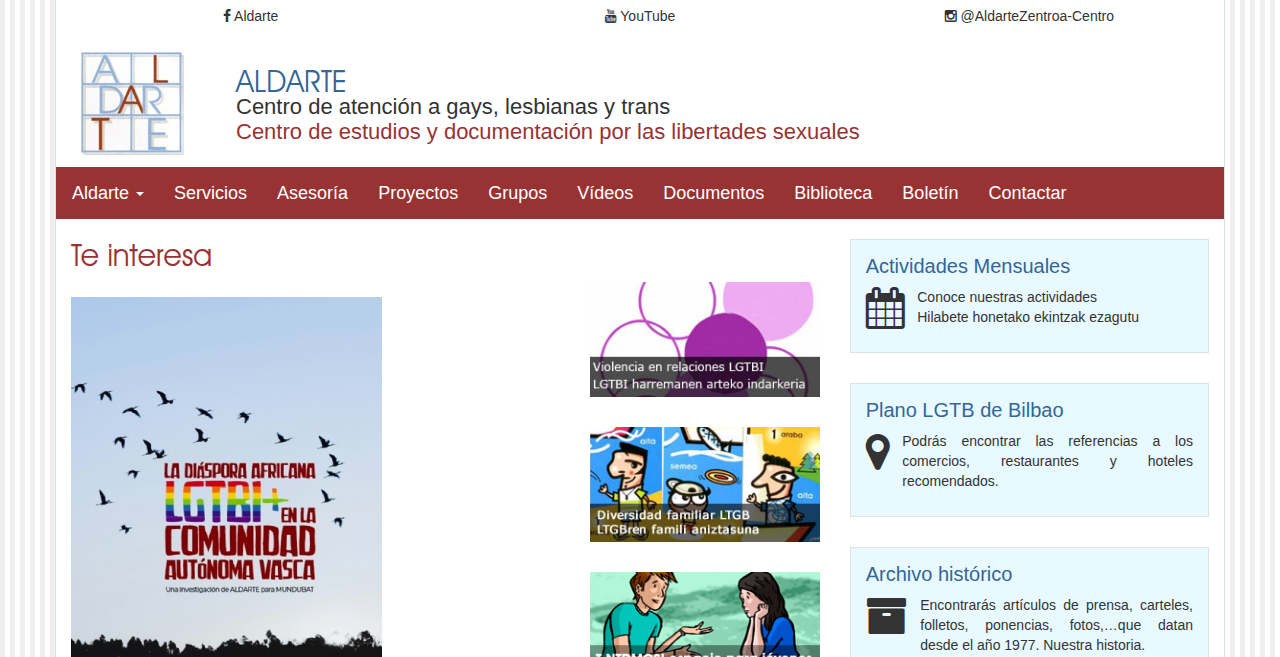Click the YouTube icon in top bar

pyautogui.click(x=611, y=16)
